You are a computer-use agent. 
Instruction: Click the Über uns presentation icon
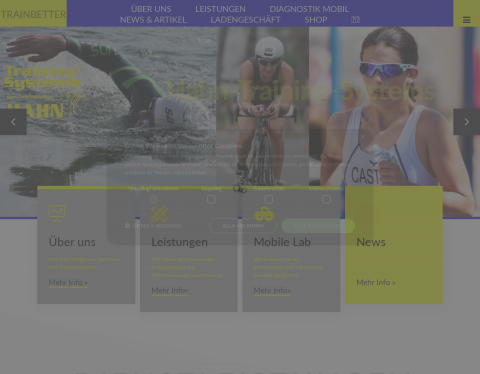[57, 213]
